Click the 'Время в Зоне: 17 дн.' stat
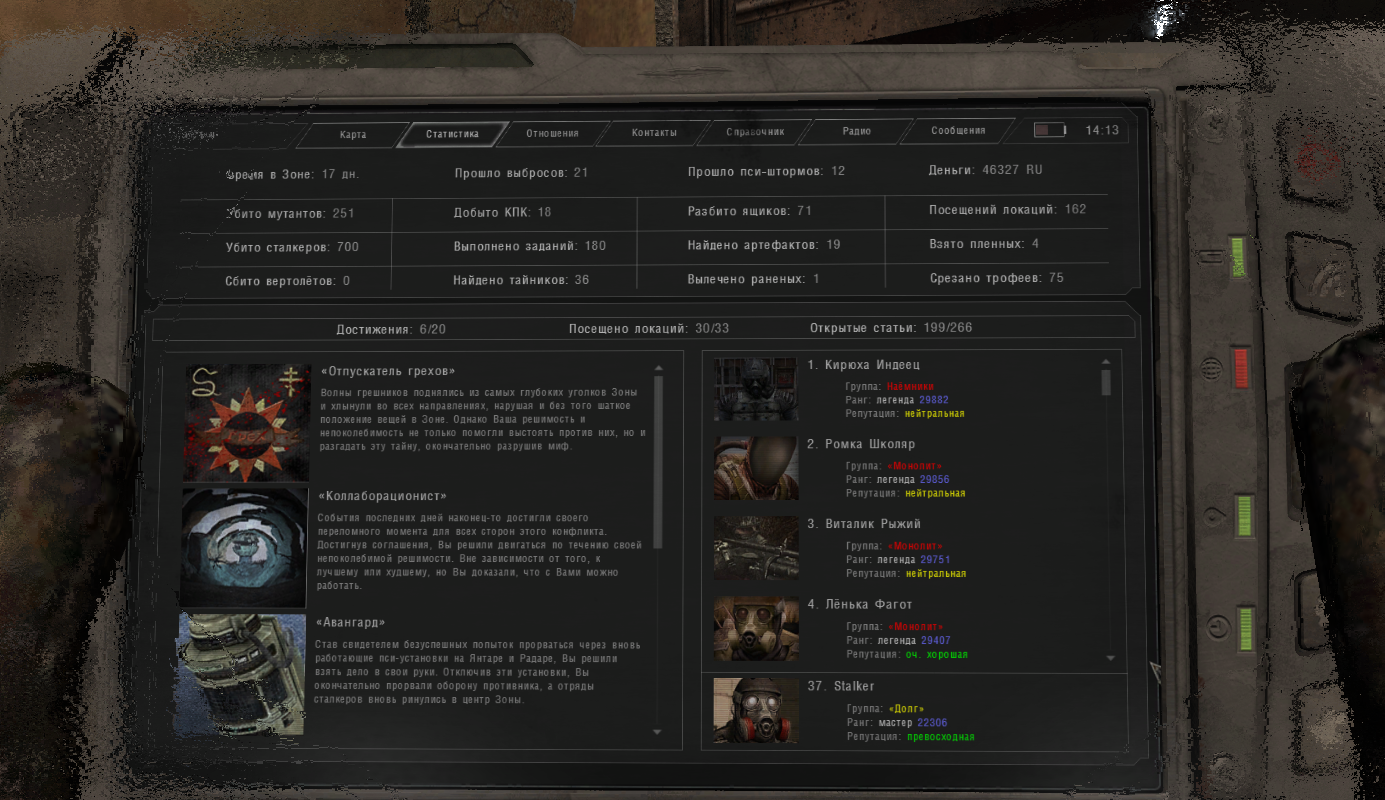The width and height of the screenshot is (1385, 800). tap(292, 174)
